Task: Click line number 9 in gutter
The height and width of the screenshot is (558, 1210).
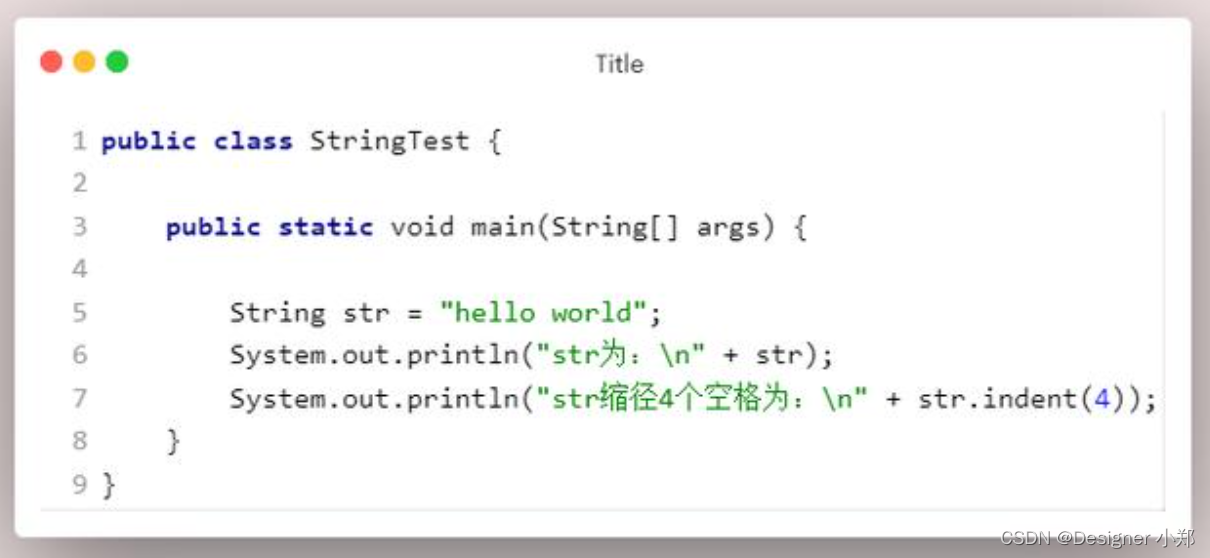Action: coord(79,485)
